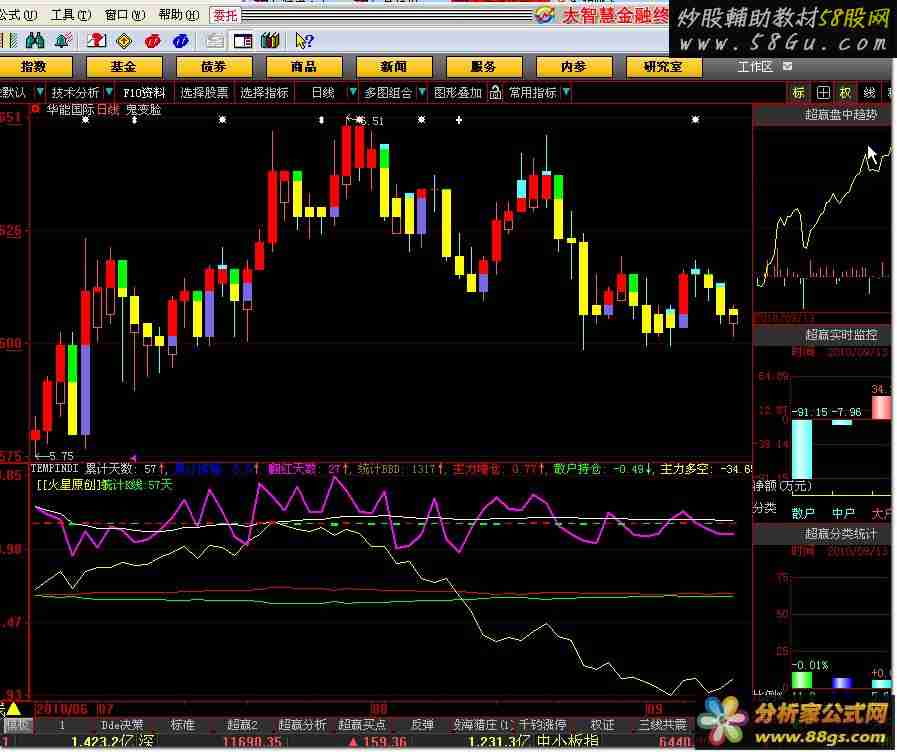Image resolution: width=897 pixels, height=752 pixels.
Task: Switch to the 内参 tab
Action: coord(573,67)
